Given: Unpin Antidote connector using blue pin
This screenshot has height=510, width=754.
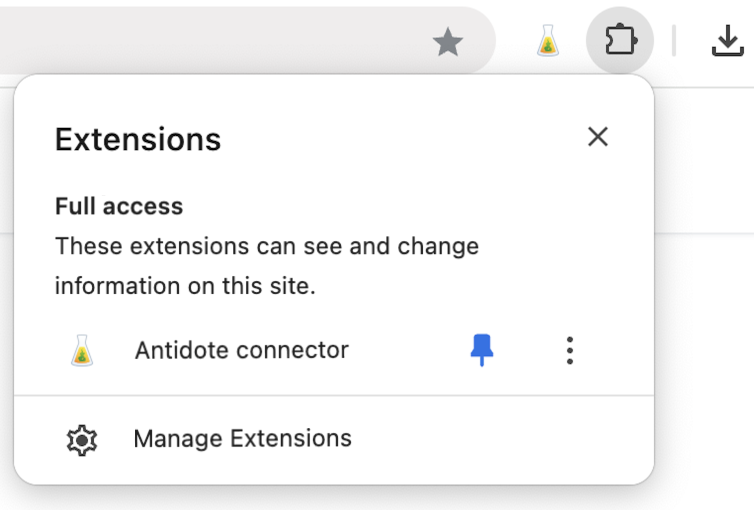Looking at the screenshot, I should click(482, 350).
